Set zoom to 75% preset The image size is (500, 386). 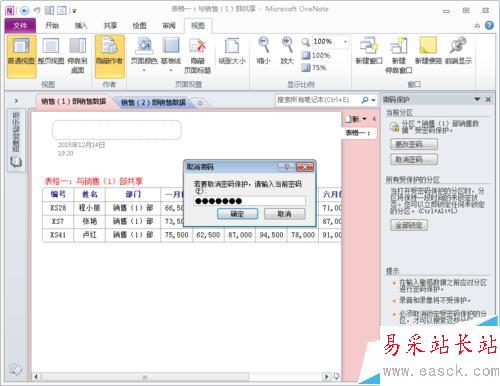click(314, 68)
